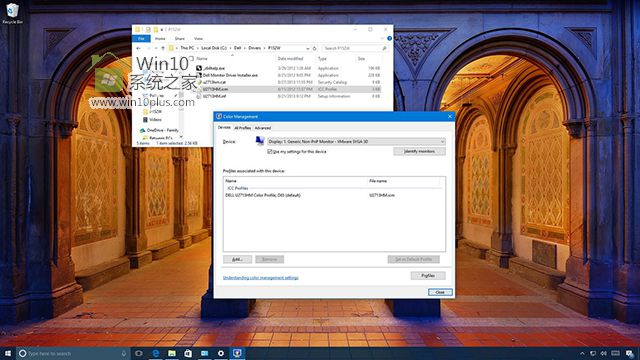Open File Explorer from the taskbar

click(172, 353)
